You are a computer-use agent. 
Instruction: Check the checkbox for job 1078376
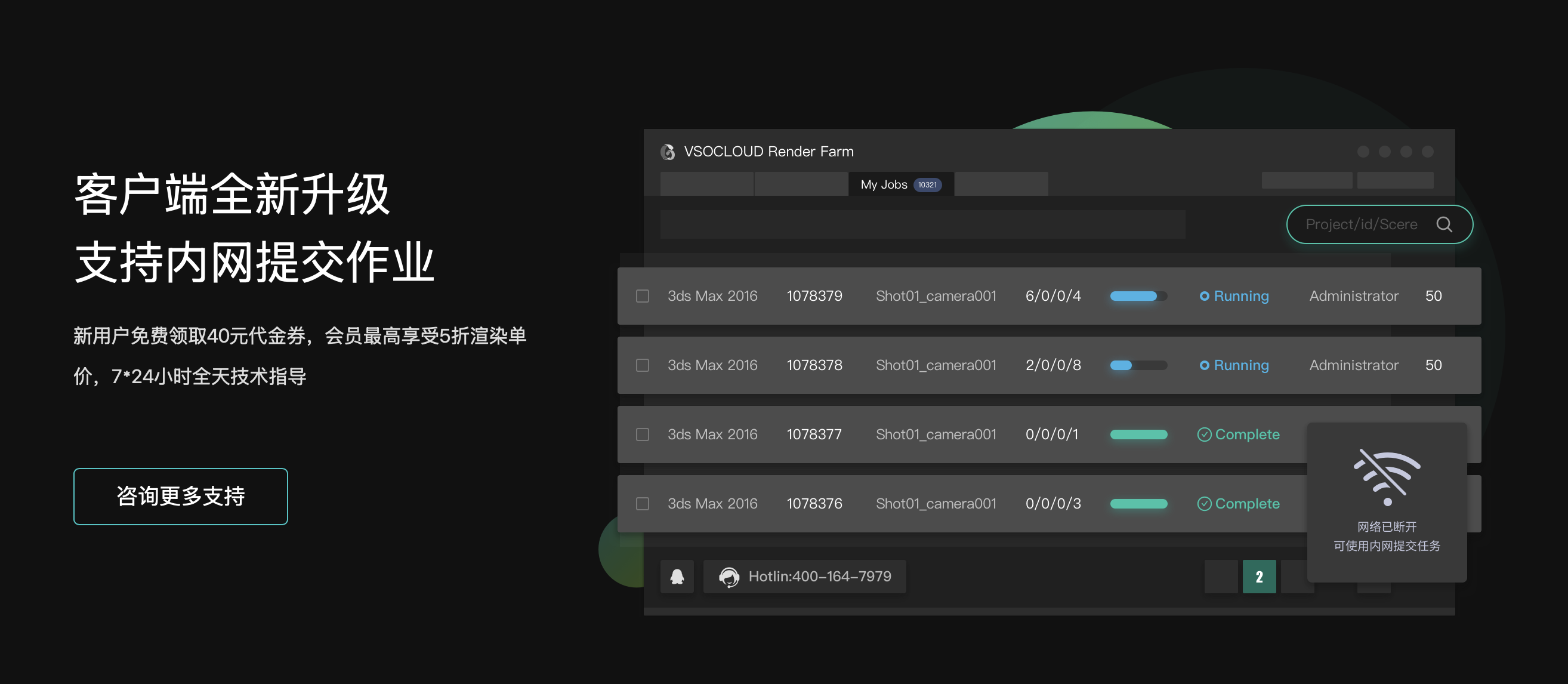click(x=642, y=504)
